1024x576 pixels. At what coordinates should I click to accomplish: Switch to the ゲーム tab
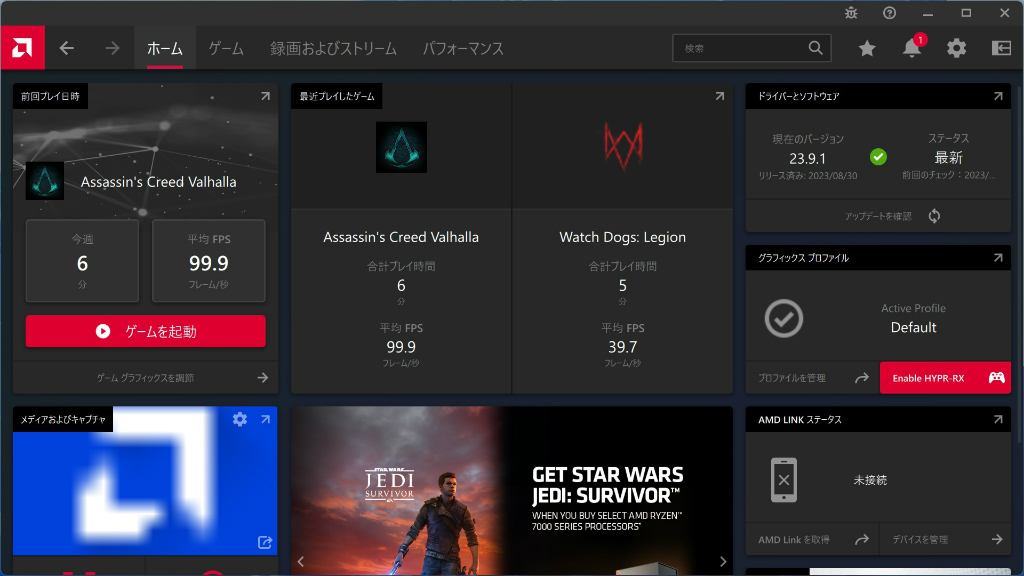pos(226,48)
